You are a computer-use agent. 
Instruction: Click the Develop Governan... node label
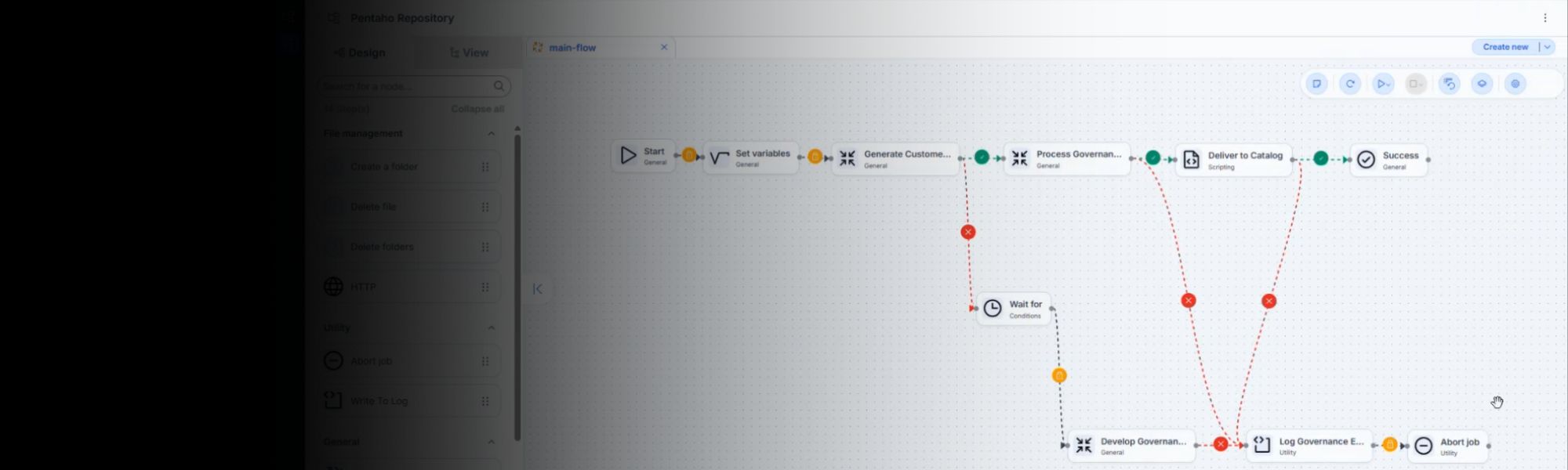pyautogui.click(x=1143, y=442)
